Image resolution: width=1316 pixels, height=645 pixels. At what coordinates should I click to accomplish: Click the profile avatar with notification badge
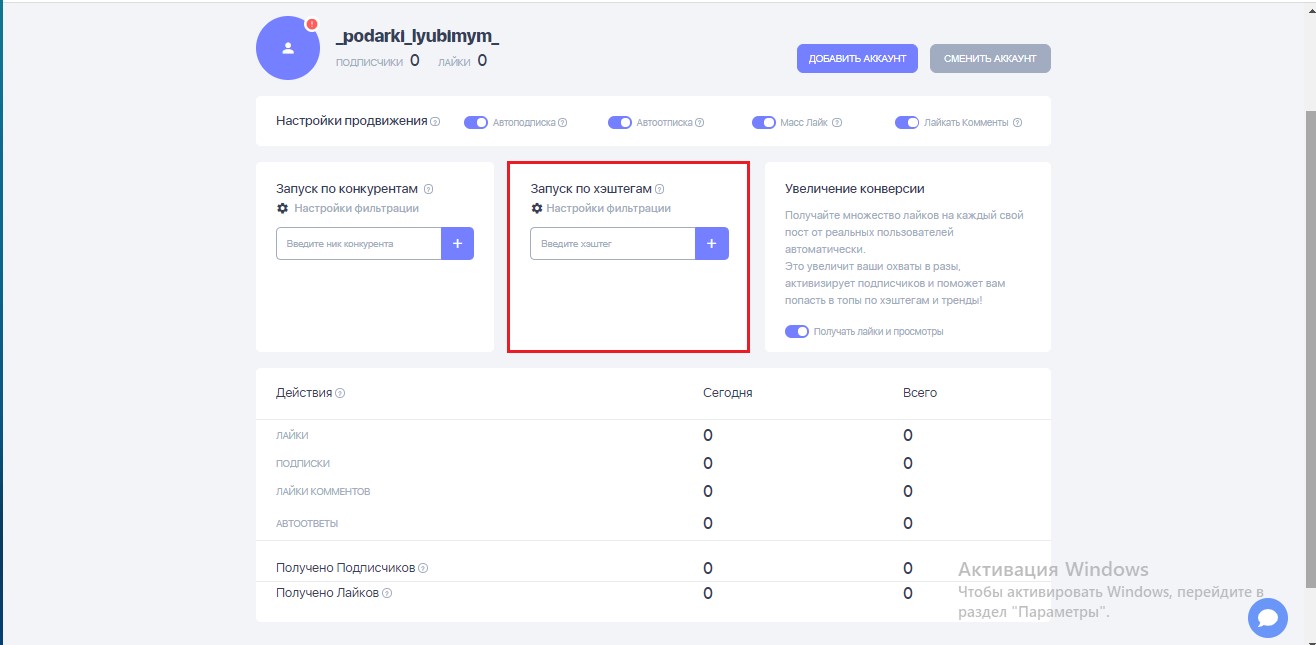click(x=288, y=48)
